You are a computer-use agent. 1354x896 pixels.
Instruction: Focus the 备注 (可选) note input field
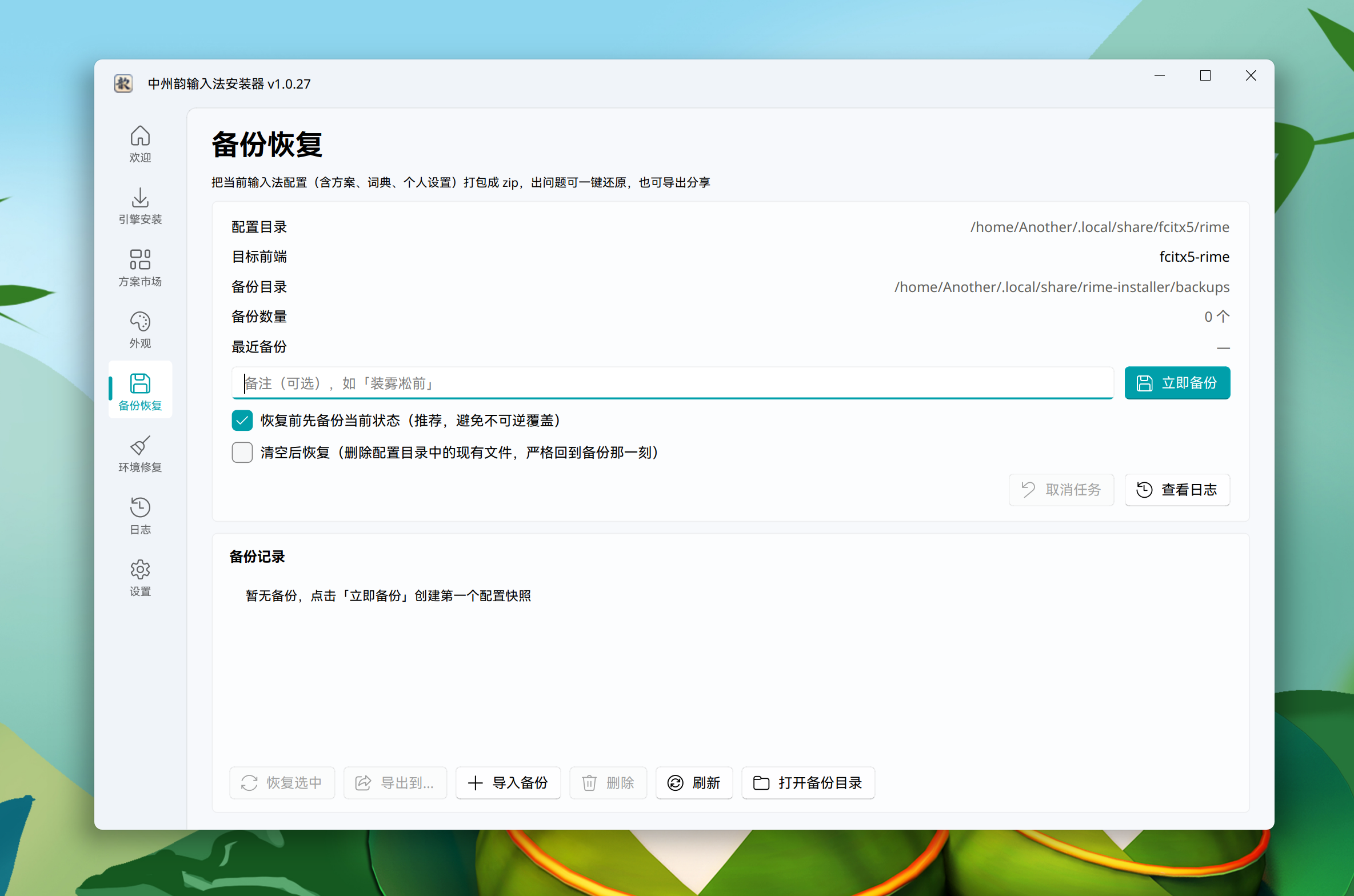(x=672, y=383)
